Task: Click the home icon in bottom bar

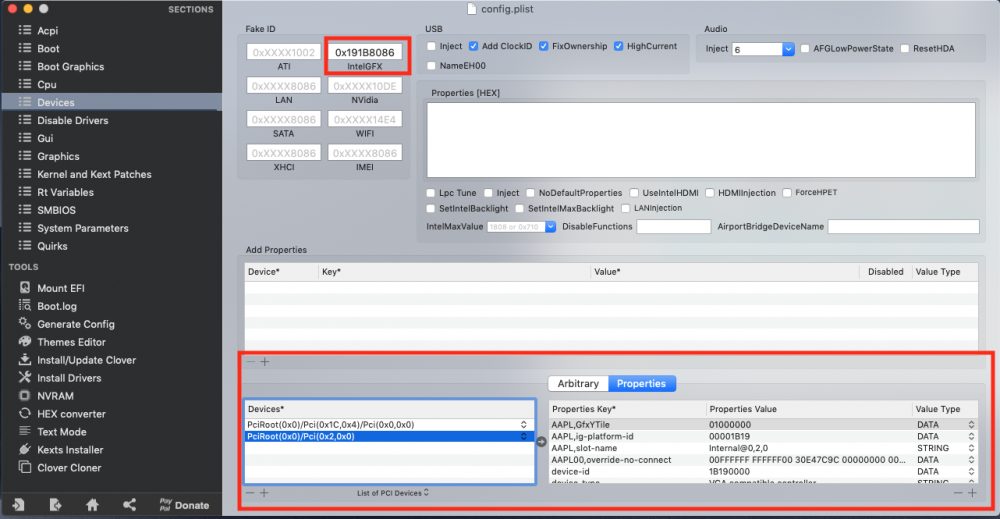Action: coord(92,504)
